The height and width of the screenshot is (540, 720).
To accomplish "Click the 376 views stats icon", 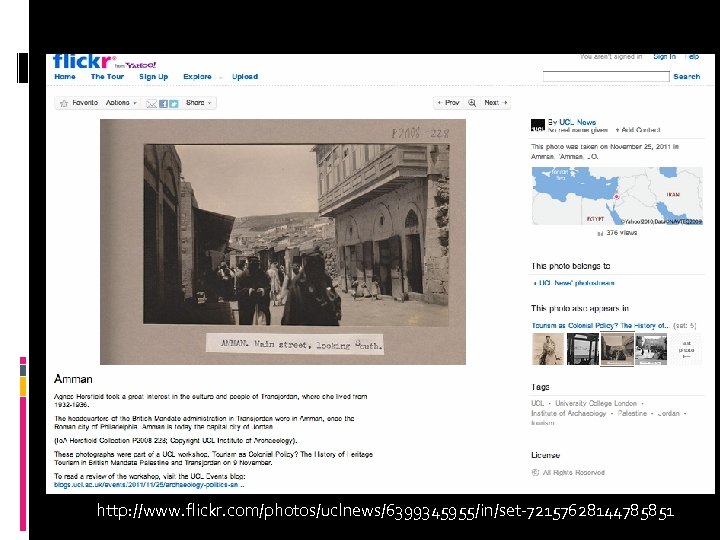I will (600, 233).
